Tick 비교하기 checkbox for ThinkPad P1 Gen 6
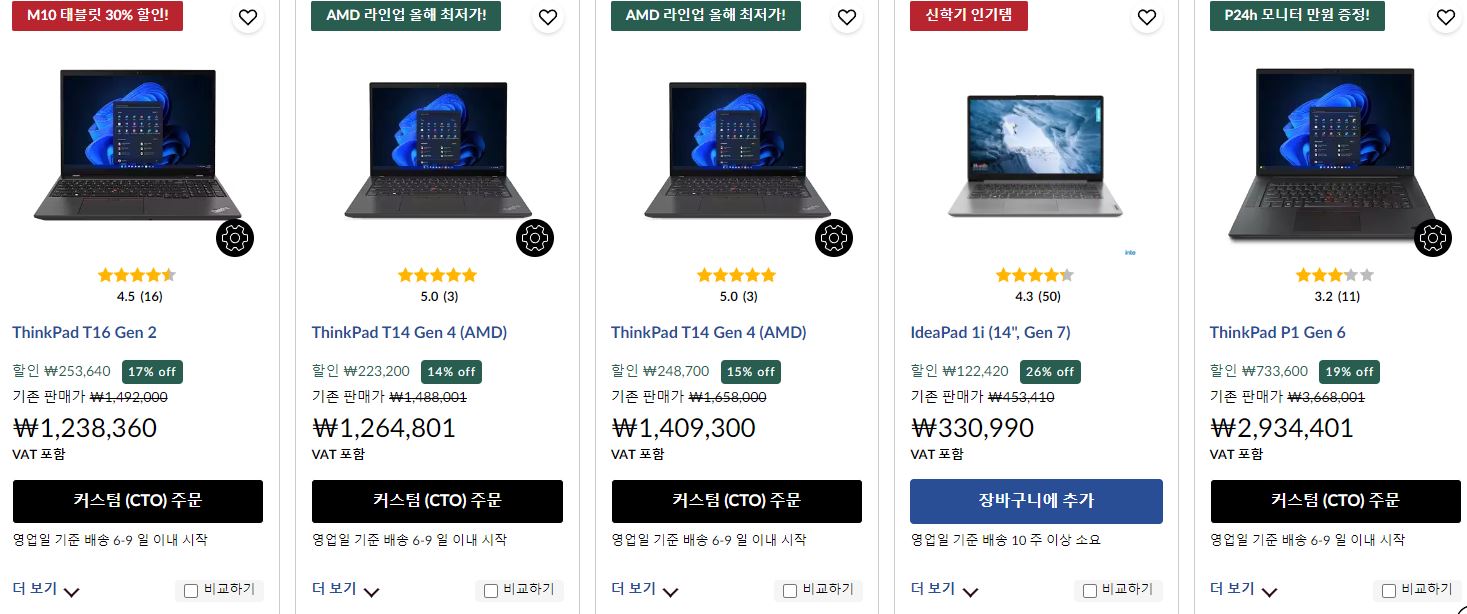The image size is (1467, 614). tap(1389, 591)
